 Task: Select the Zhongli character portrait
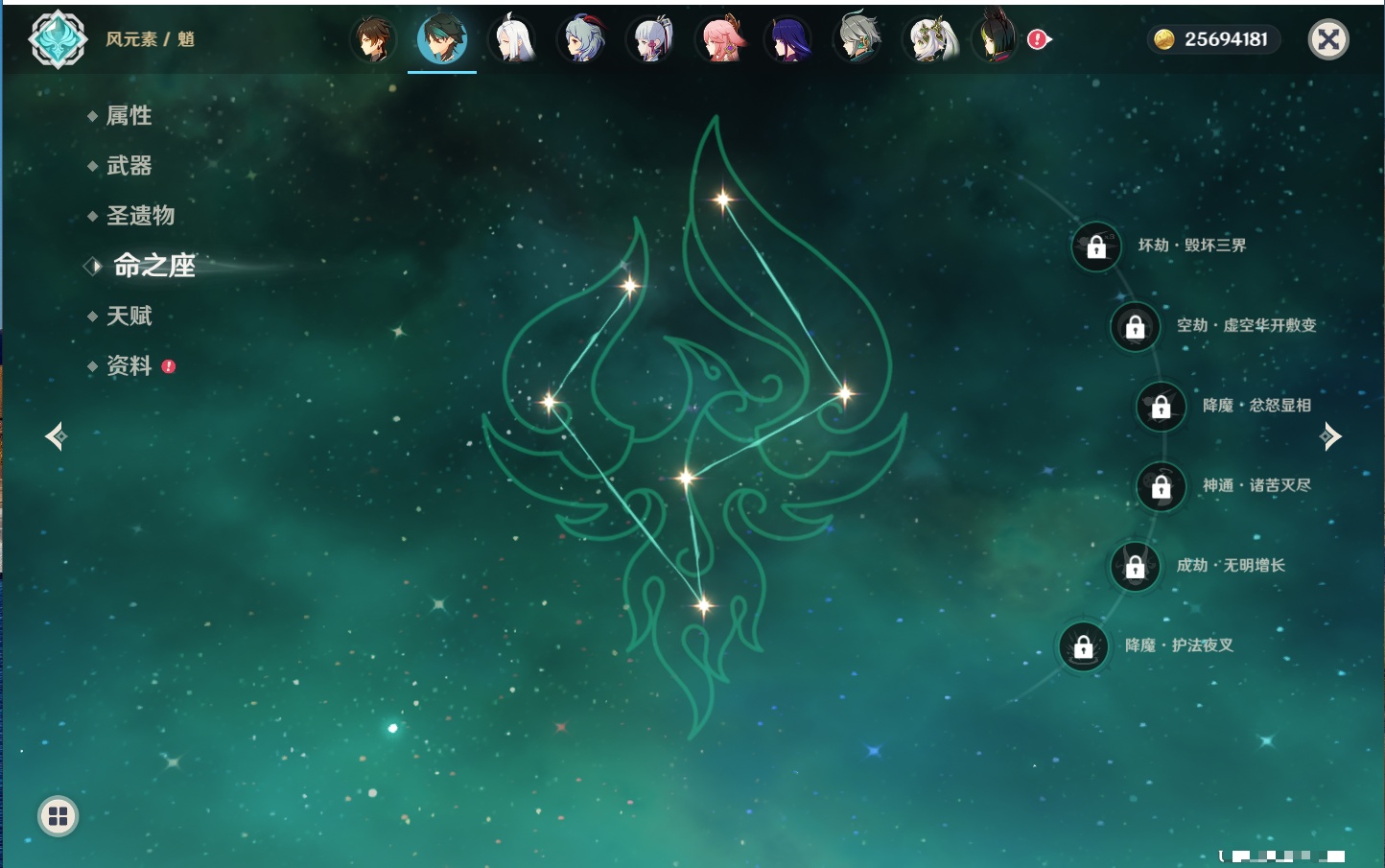coord(372,40)
